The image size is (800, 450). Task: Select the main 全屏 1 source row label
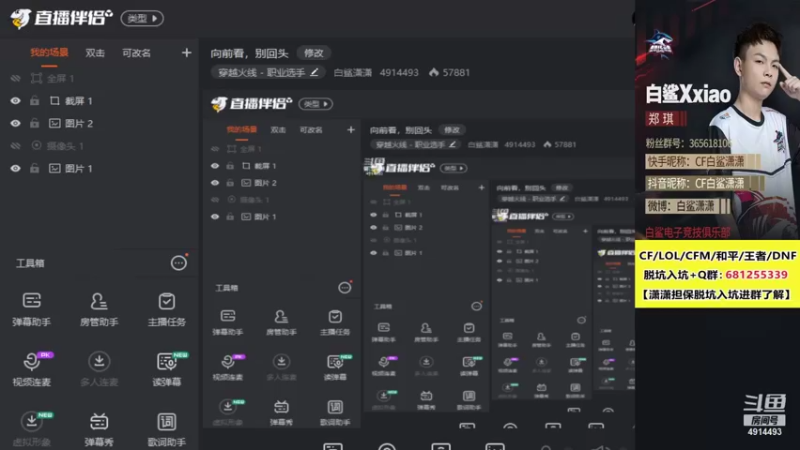click(61, 79)
